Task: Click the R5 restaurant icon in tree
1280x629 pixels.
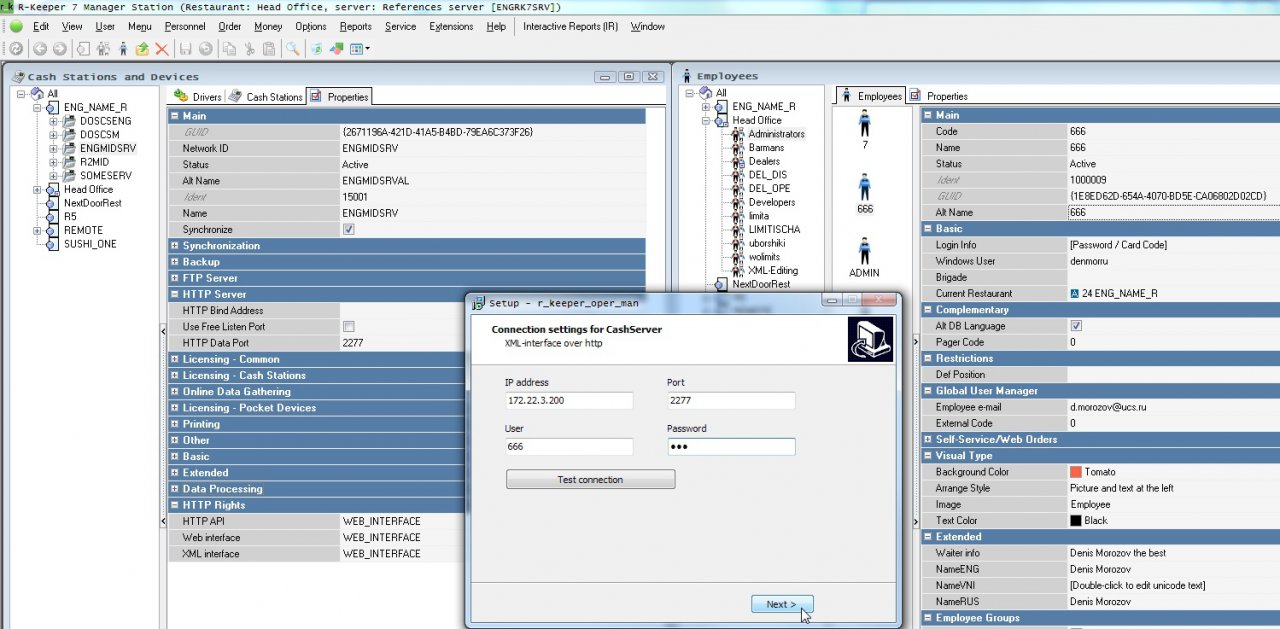Action: [x=54, y=216]
